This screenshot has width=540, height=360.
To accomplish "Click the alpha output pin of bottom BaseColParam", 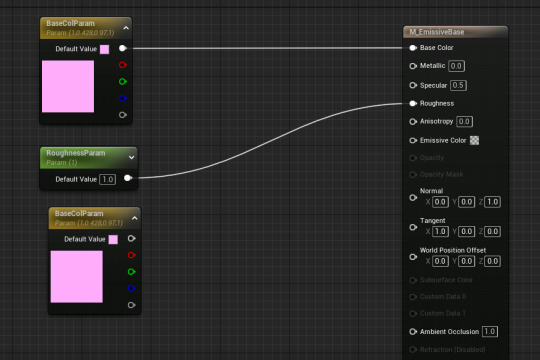I will pyautogui.click(x=131, y=305).
